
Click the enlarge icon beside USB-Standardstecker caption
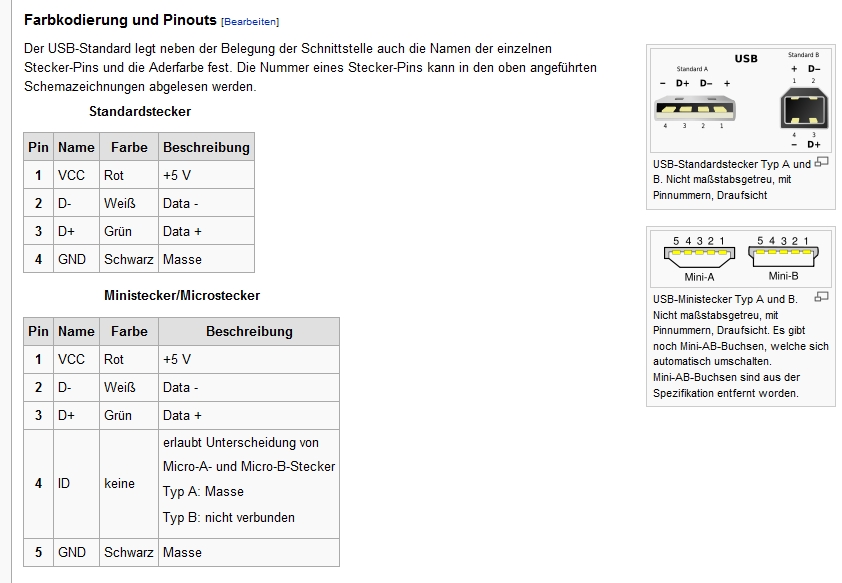coord(821,162)
